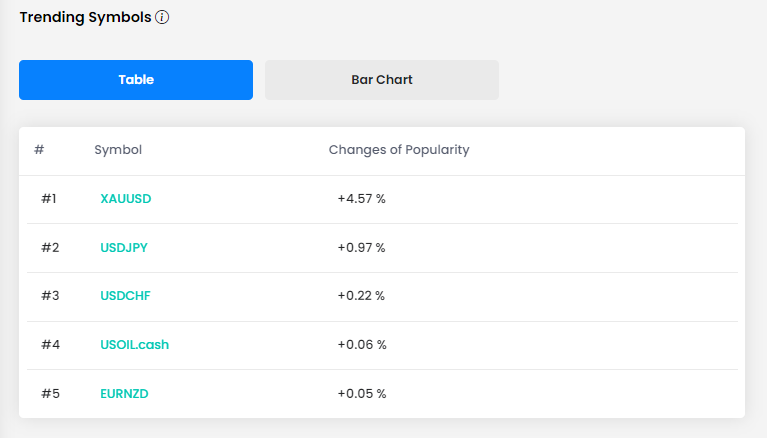Click the # rank column header

coord(39,150)
